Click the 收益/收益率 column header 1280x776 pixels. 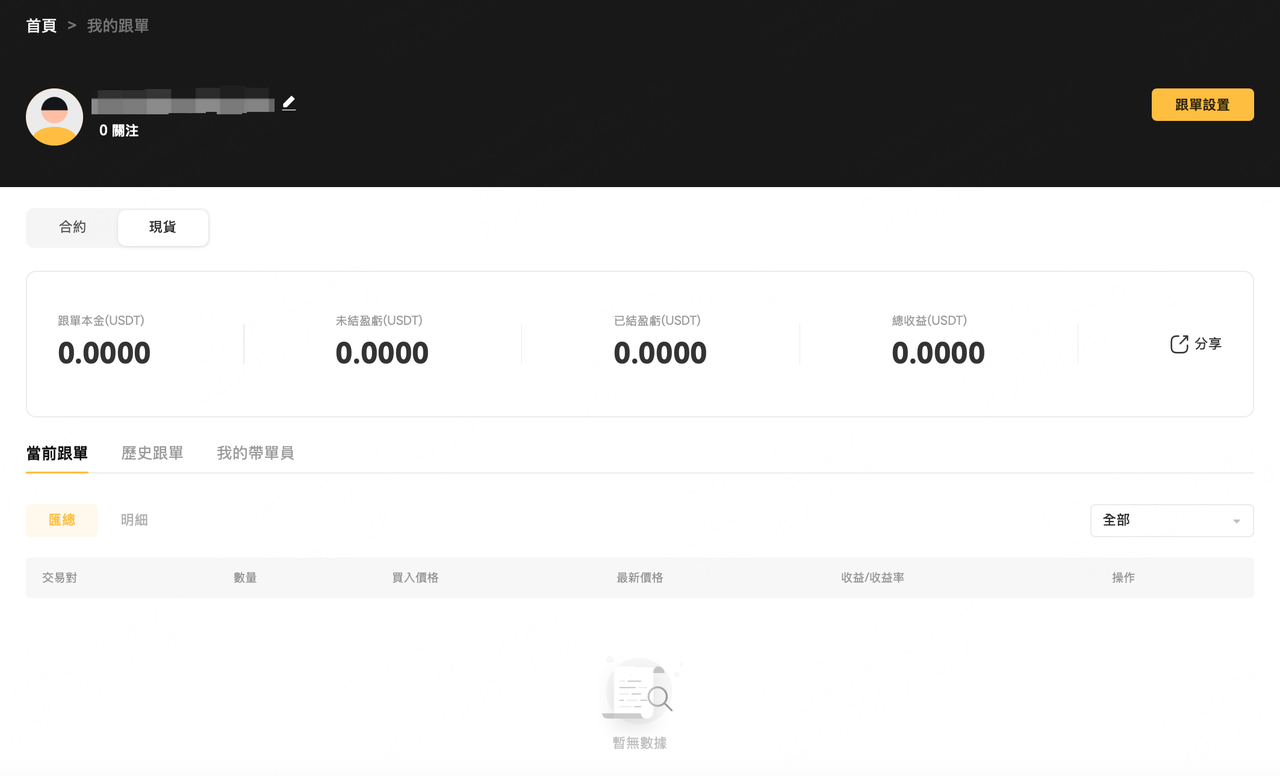[x=873, y=578]
